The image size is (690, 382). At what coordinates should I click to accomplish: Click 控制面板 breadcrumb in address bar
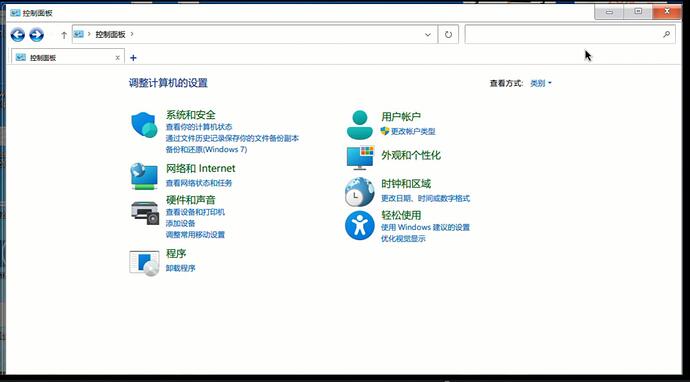click(110, 34)
